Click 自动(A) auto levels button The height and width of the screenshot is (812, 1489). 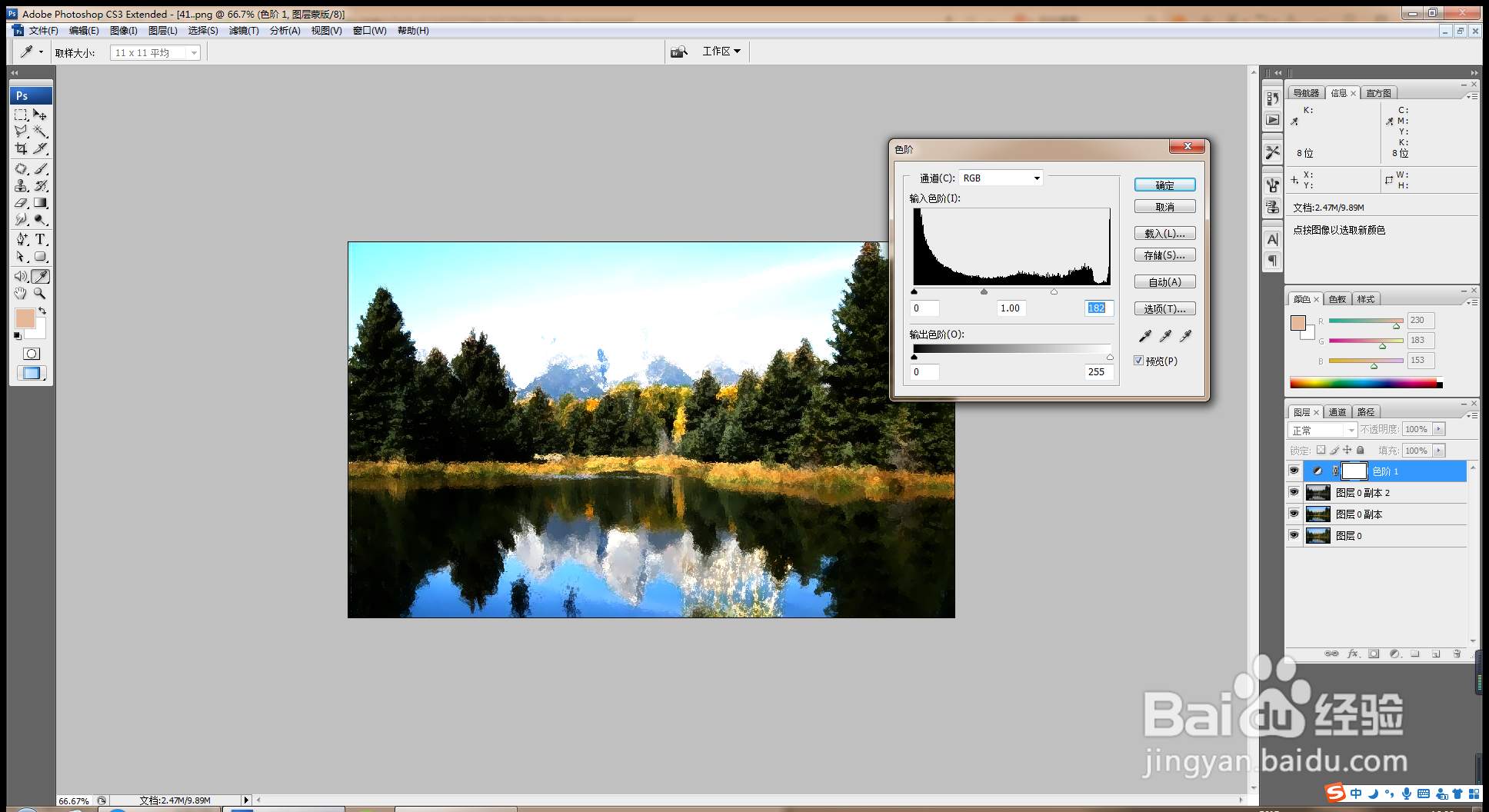point(1164,281)
